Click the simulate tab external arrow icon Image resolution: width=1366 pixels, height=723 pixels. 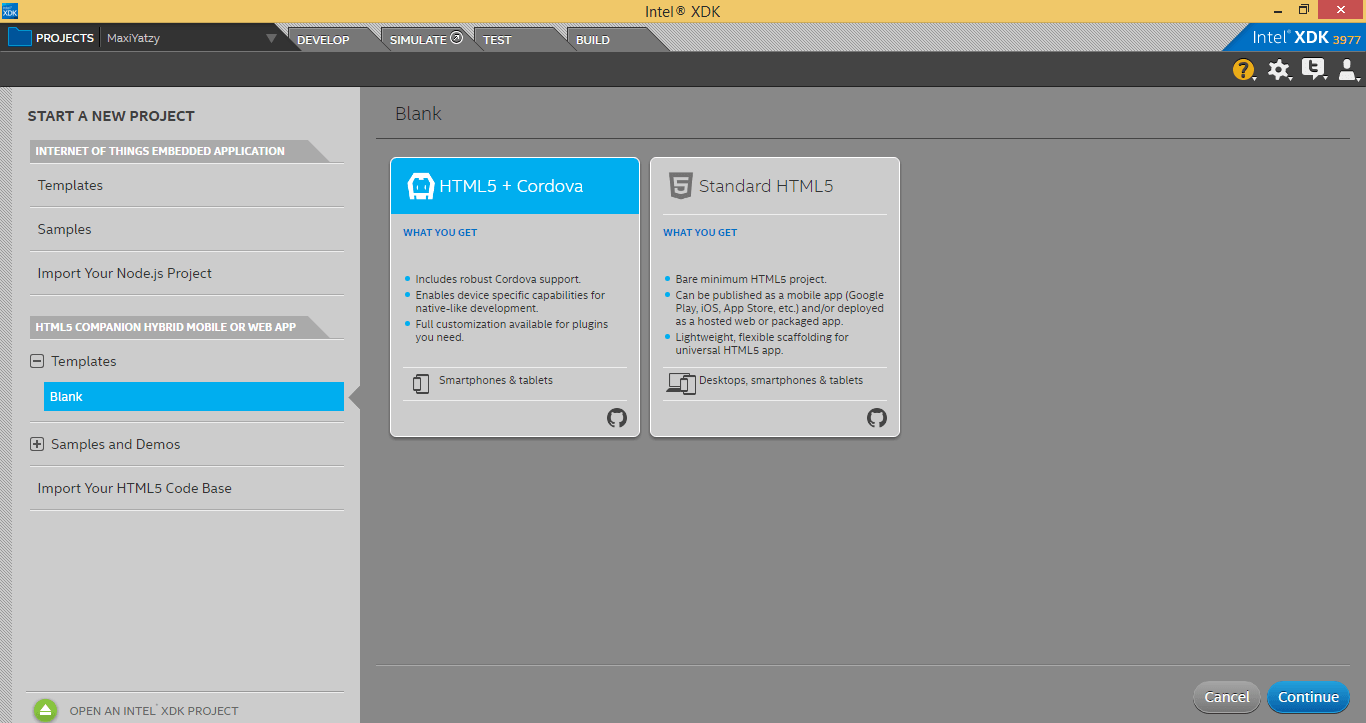pos(457,38)
